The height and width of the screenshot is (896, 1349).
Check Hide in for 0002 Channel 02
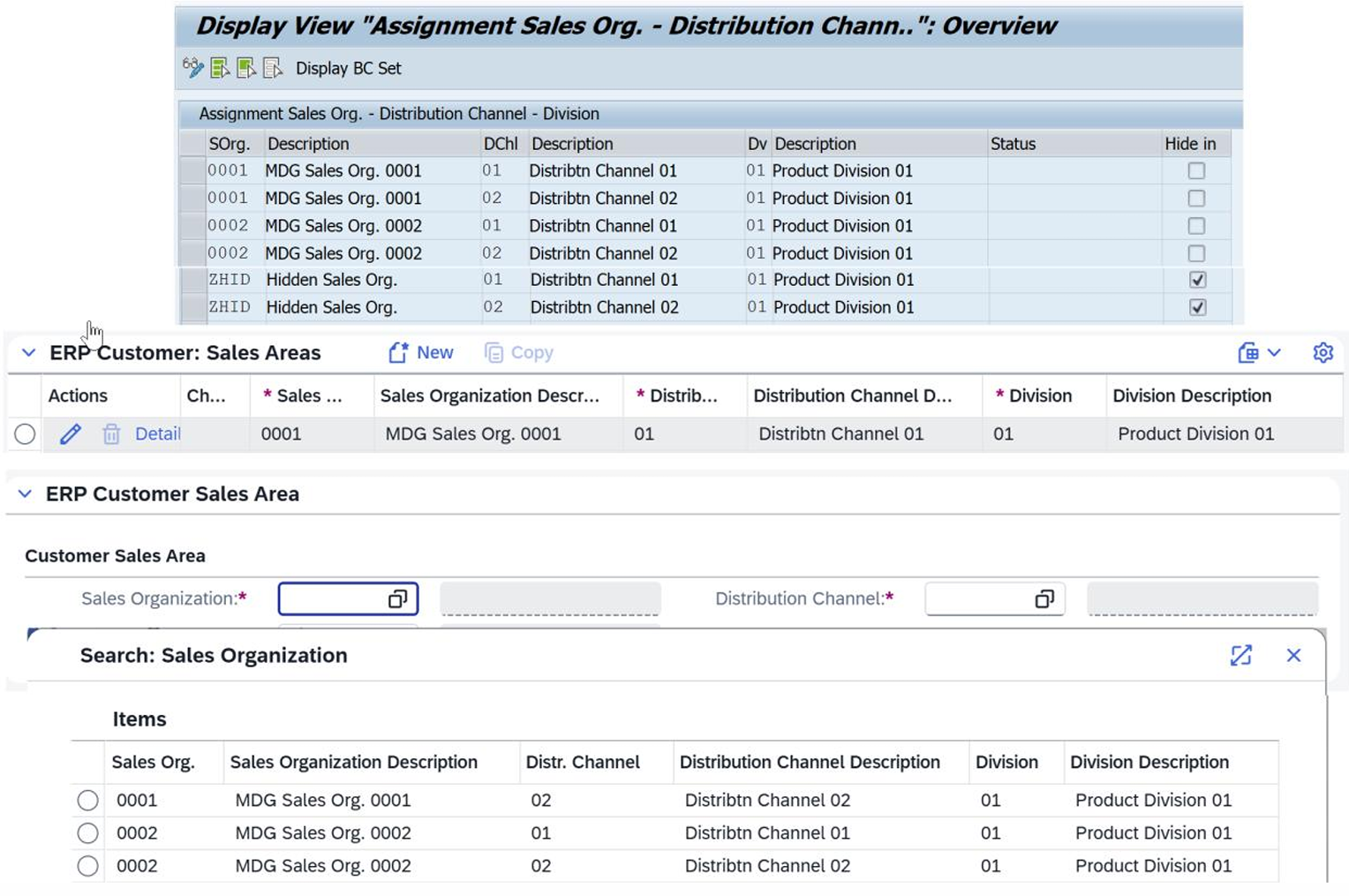coord(1196,253)
